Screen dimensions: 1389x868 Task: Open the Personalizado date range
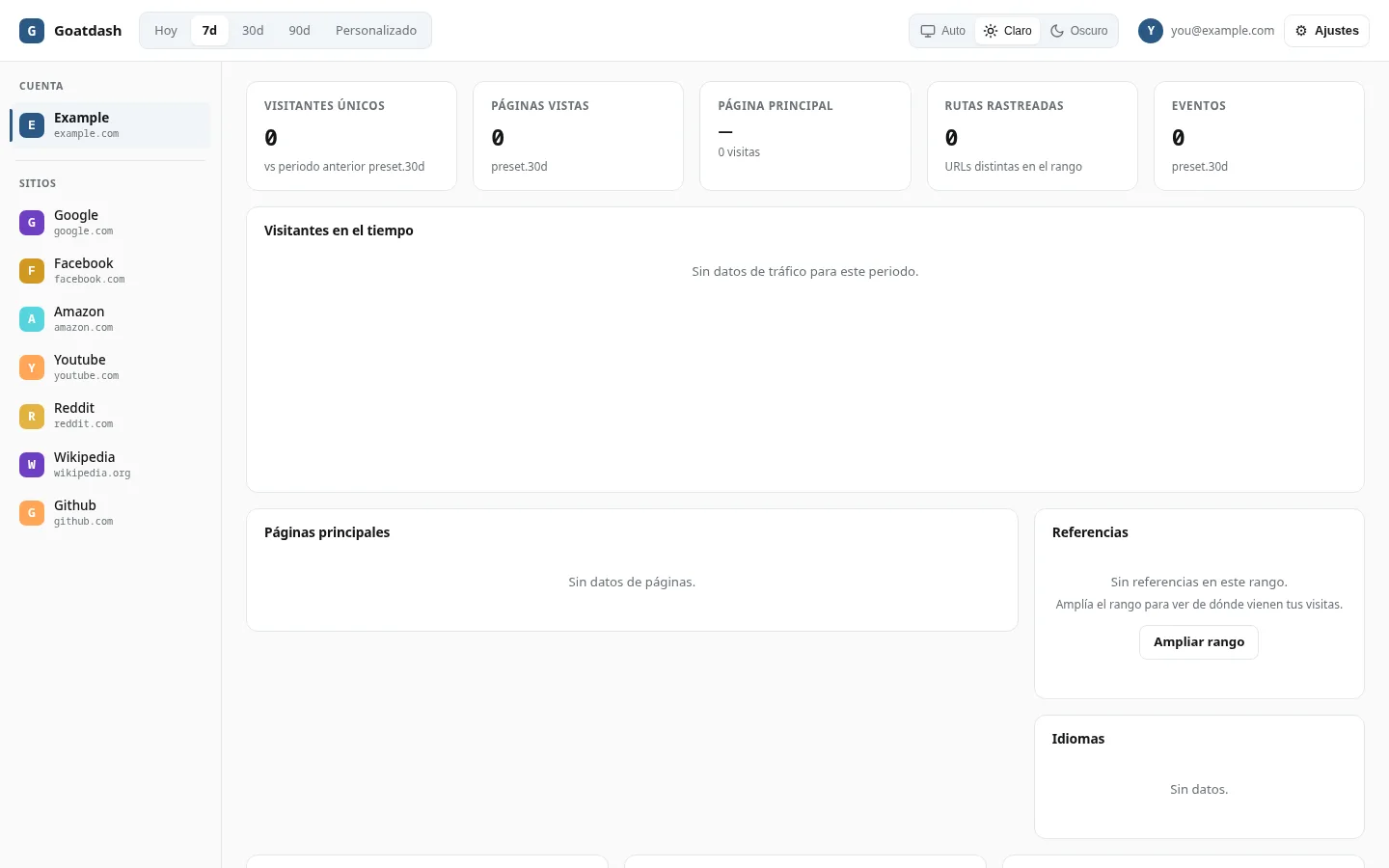coord(376,31)
